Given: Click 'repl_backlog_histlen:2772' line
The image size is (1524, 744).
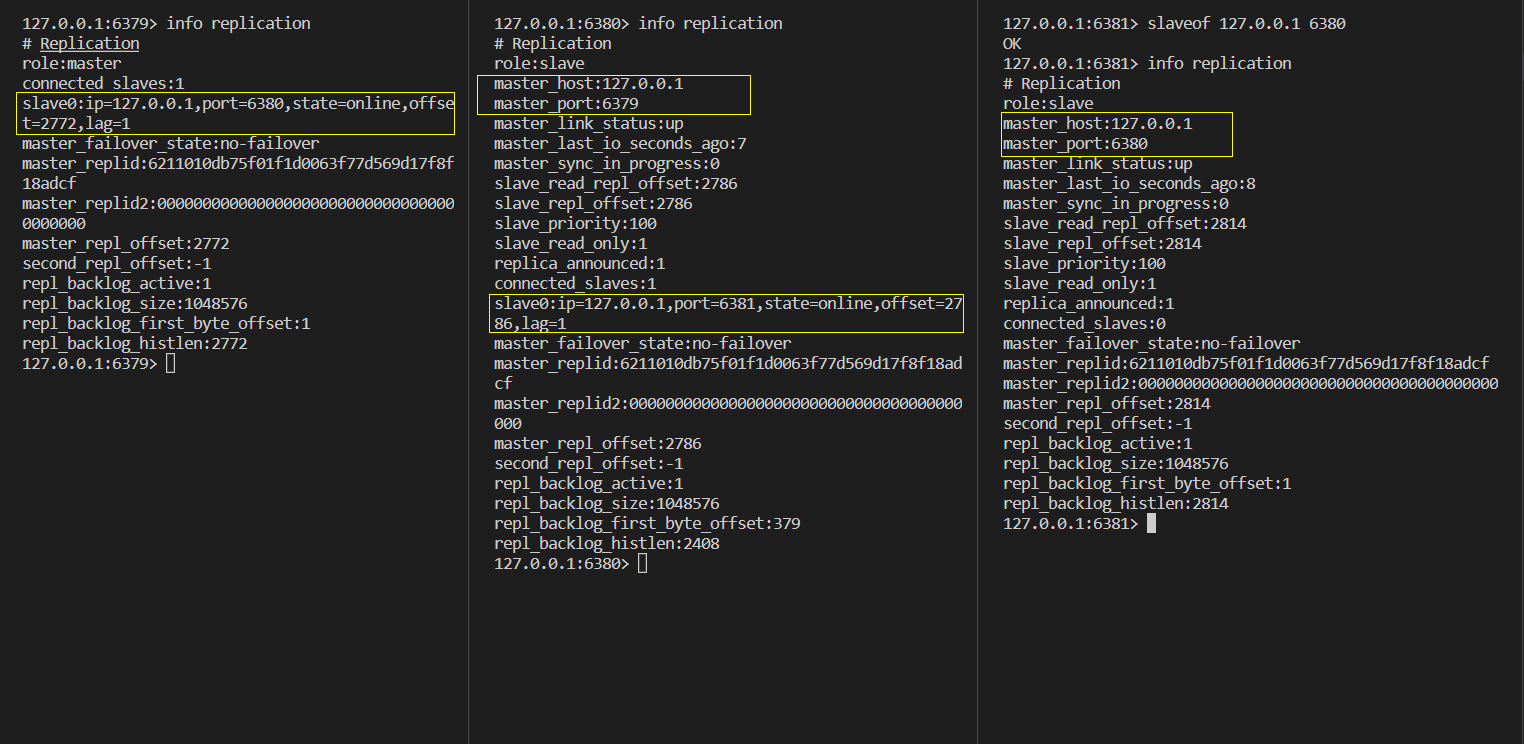Looking at the screenshot, I should pyautogui.click(x=135, y=343).
